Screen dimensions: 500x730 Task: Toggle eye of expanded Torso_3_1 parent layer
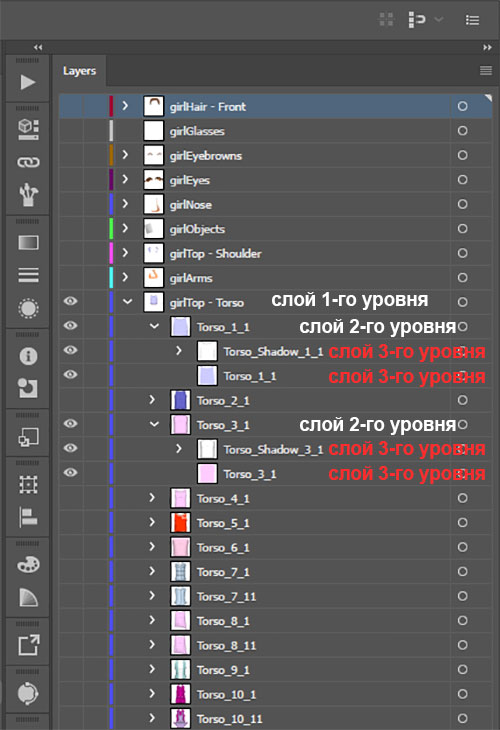click(70, 424)
